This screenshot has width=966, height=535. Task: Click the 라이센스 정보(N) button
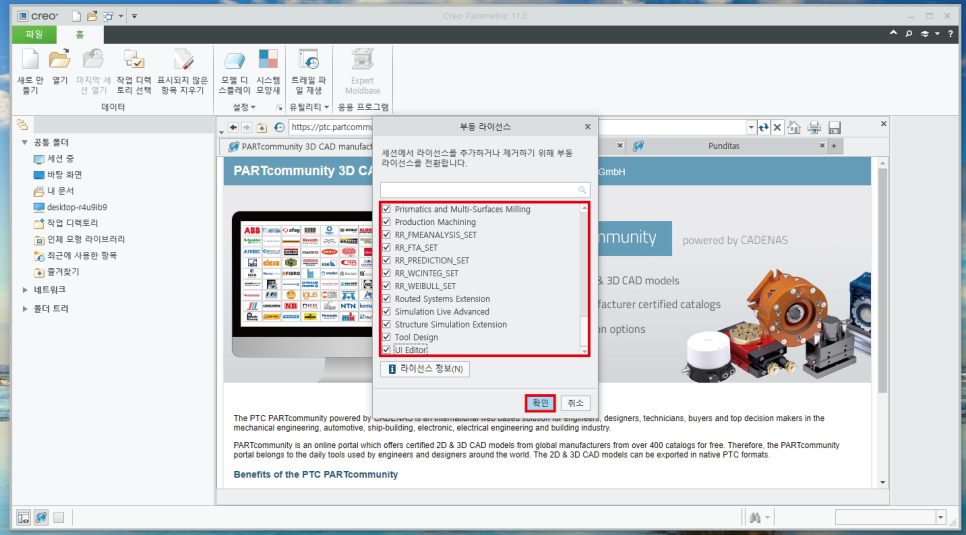(425, 369)
